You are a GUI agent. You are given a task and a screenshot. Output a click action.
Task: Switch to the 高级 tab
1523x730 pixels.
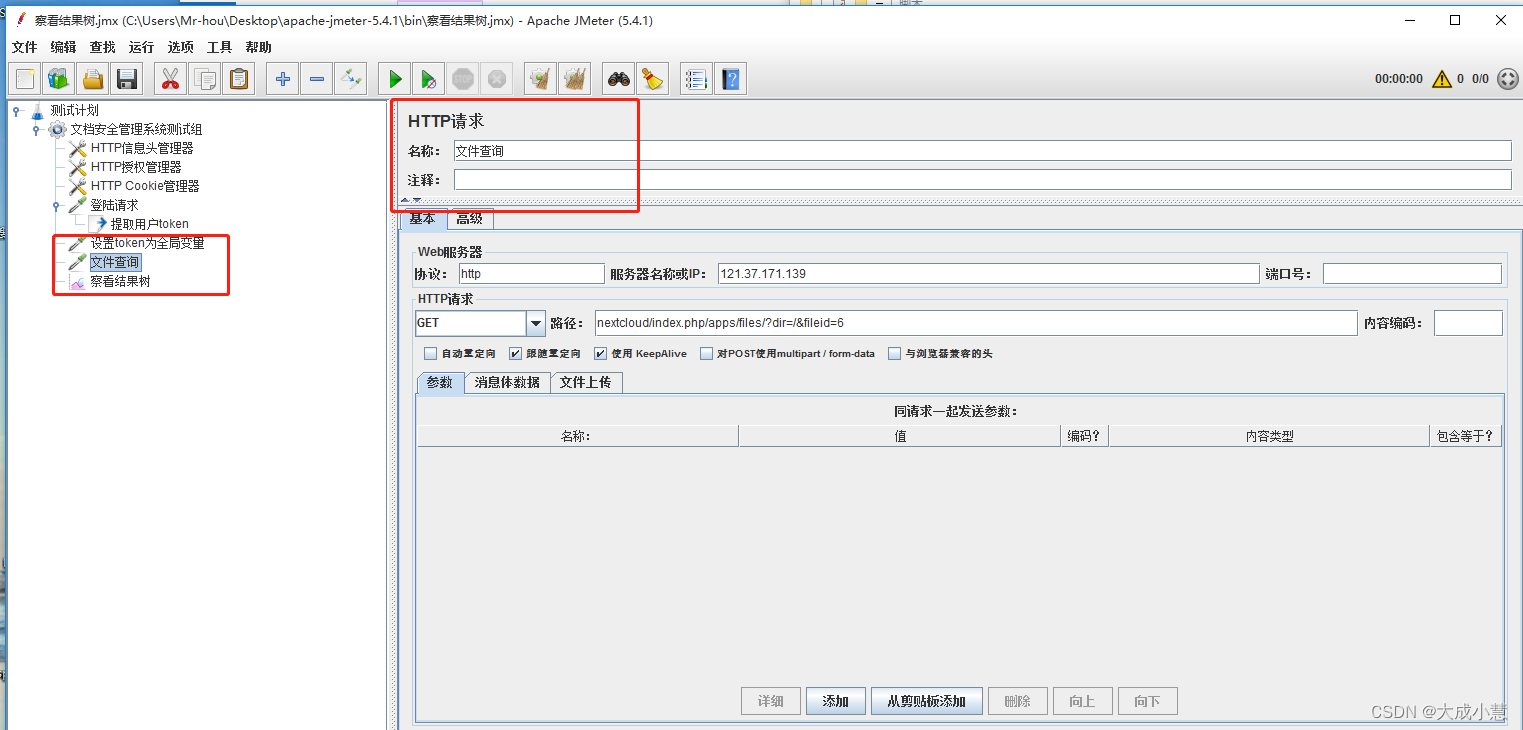[469, 218]
